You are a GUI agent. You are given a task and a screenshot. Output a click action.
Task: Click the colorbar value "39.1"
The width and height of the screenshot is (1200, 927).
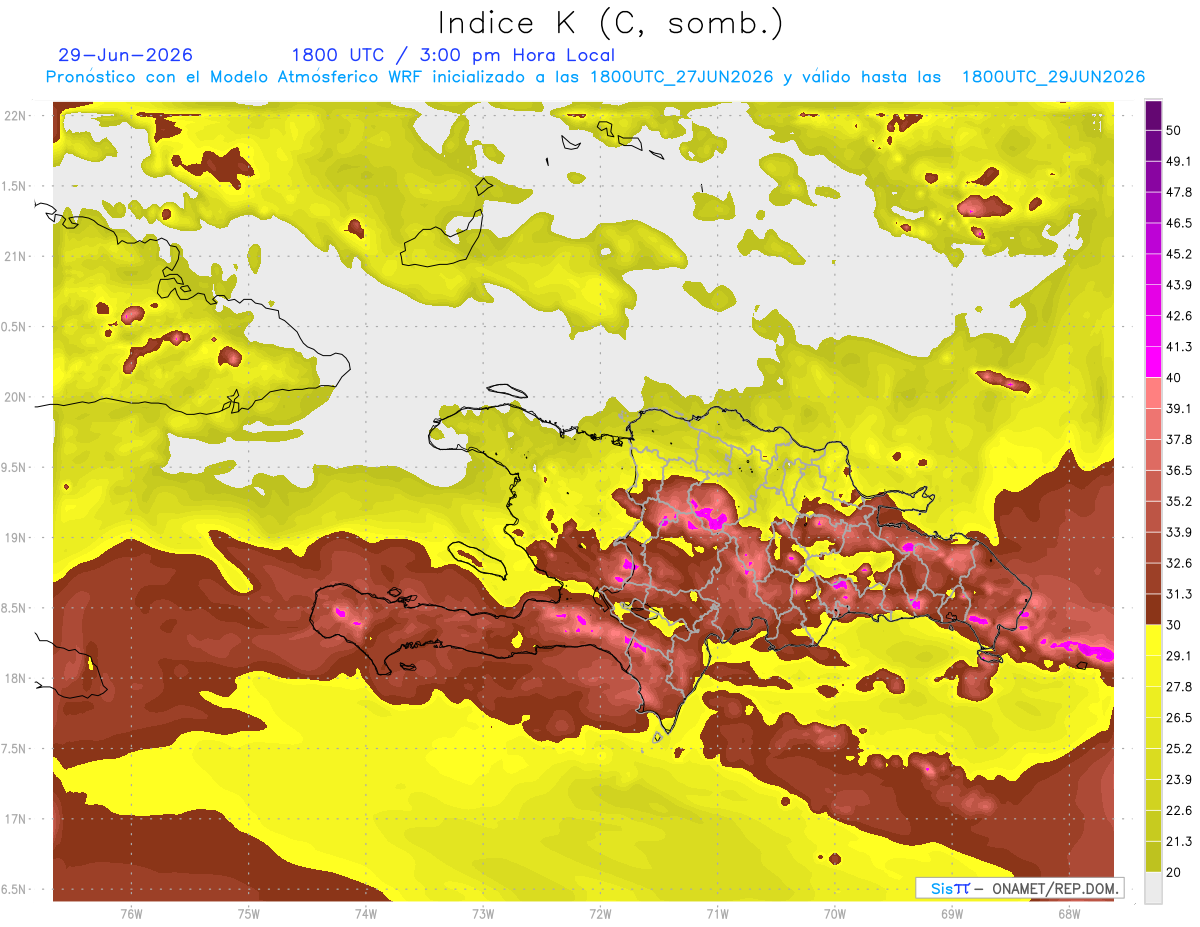(1178, 409)
